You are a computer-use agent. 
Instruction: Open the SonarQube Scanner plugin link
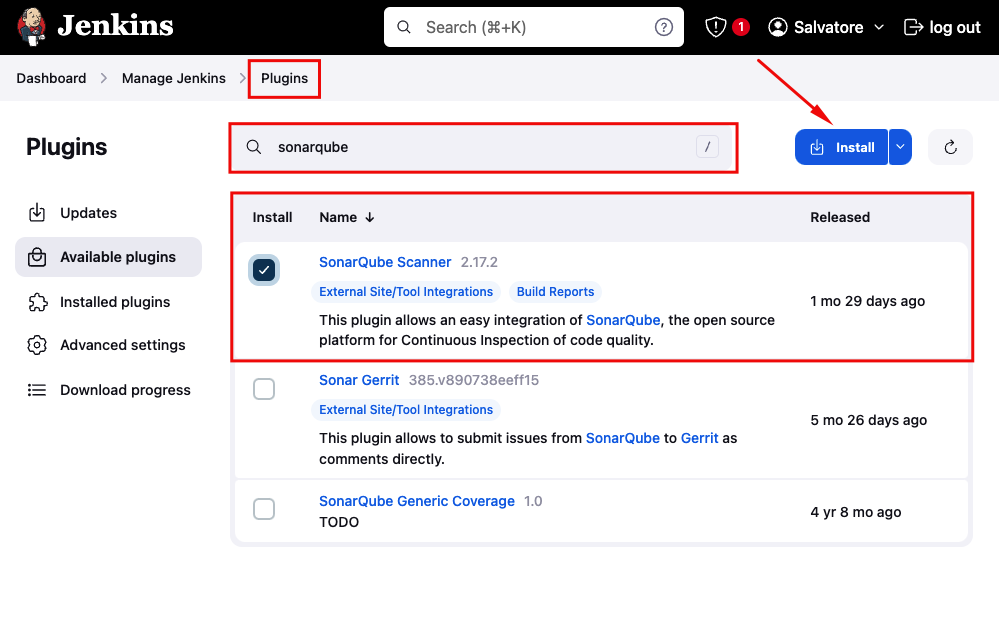click(385, 262)
